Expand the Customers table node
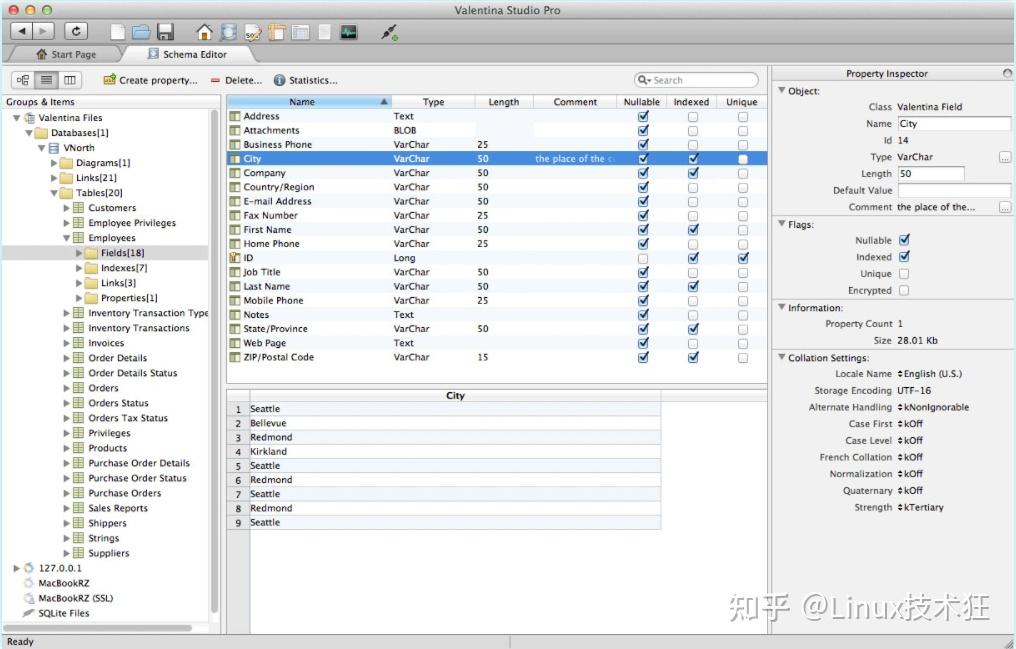Image resolution: width=1016 pixels, height=649 pixels. [x=67, y=208]
